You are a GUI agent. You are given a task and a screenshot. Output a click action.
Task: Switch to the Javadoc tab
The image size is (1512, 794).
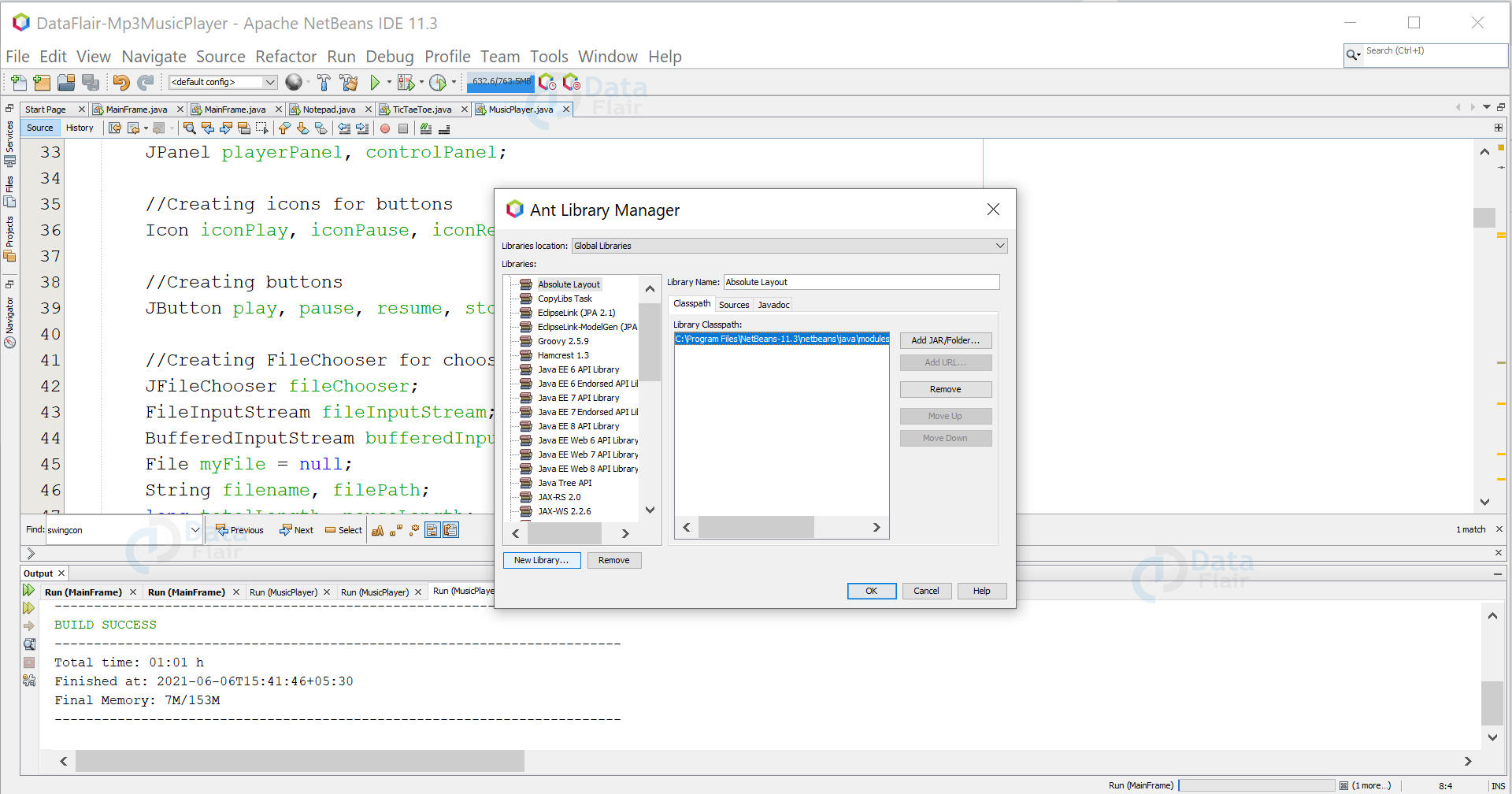(773, 305)
